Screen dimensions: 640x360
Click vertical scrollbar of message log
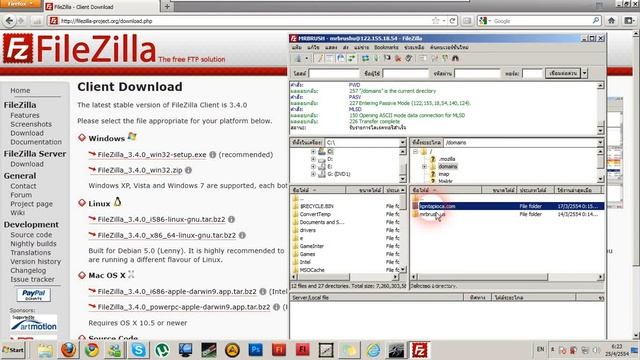[x=600, y=108]
